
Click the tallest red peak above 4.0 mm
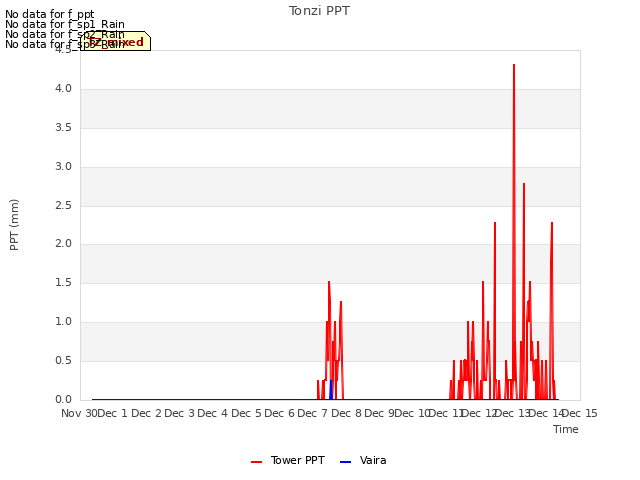tap(514, 65)
